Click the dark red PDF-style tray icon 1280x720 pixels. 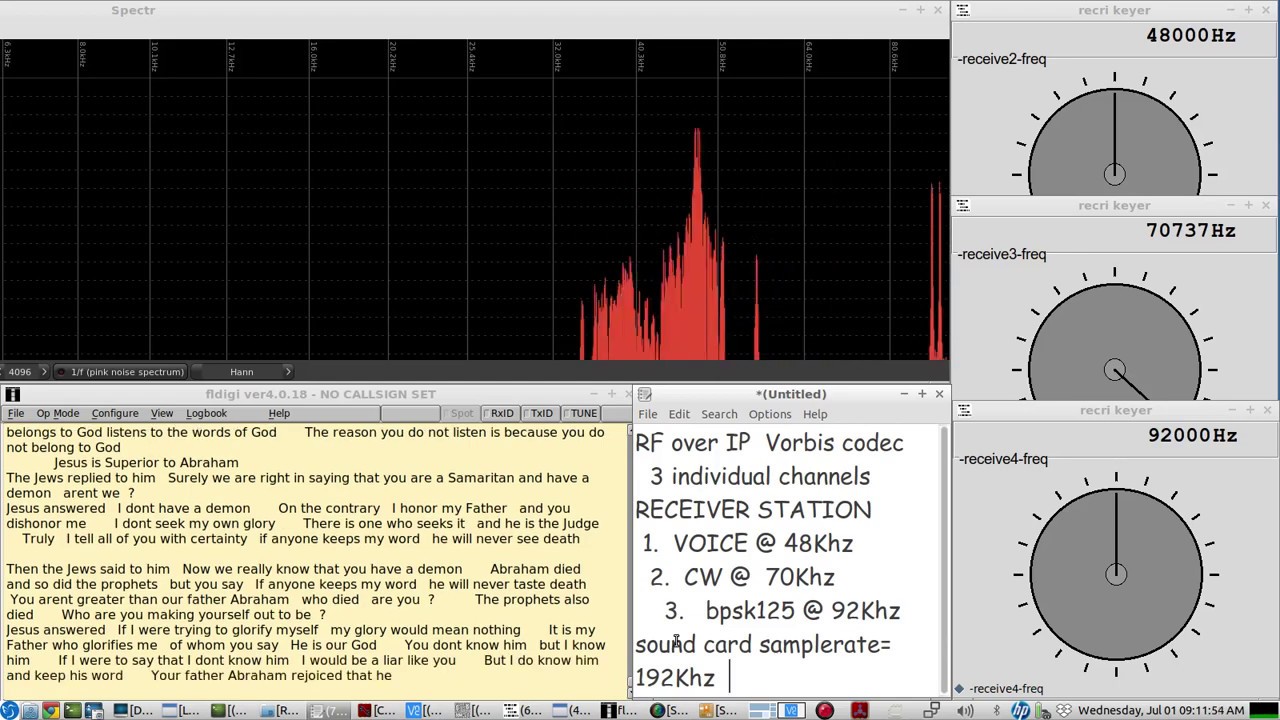coord(859,710)
